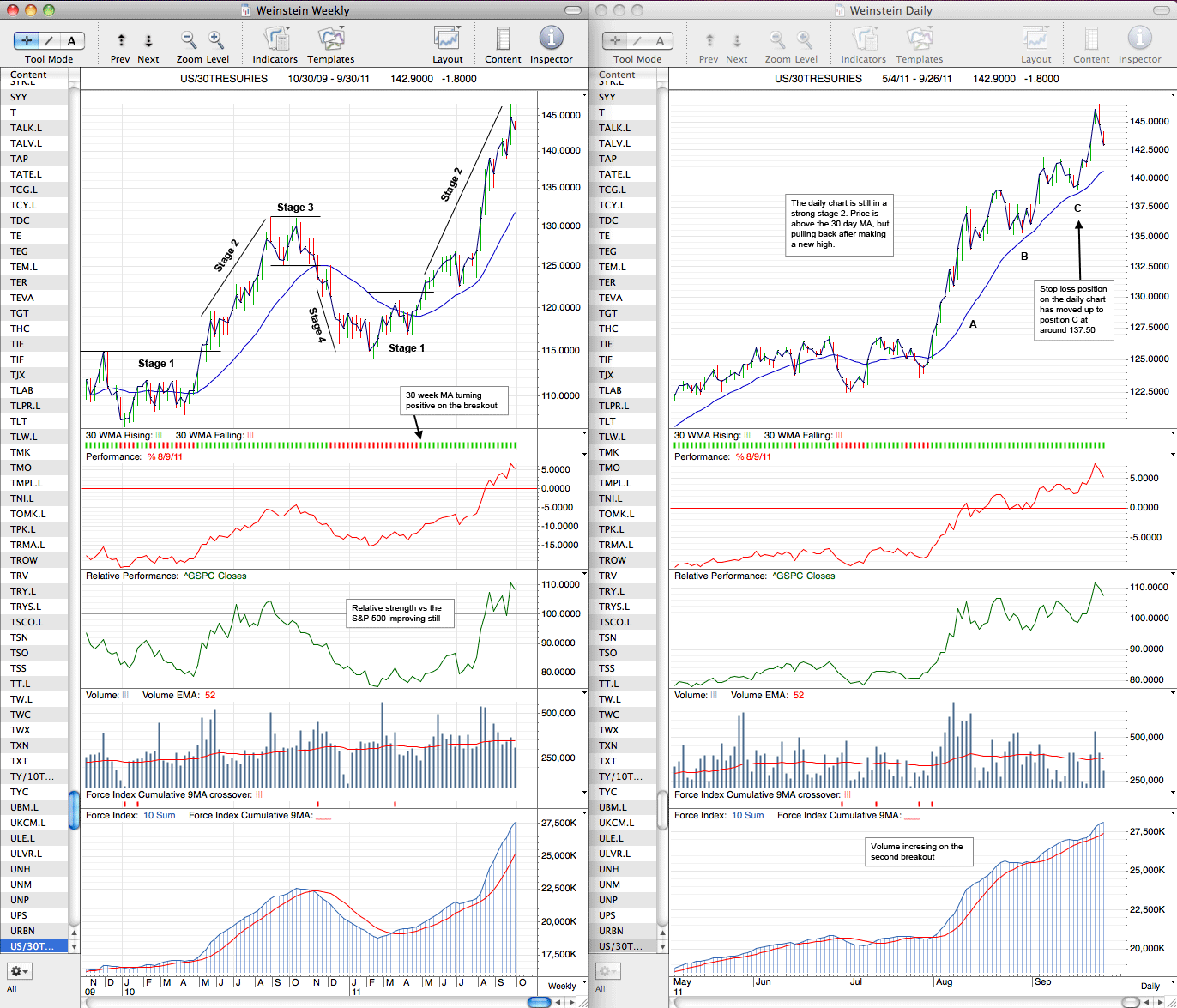Zoom out using the magnifier minus icon
1177x1008 pixels.
pyautogui.click(x=189, y=40)
